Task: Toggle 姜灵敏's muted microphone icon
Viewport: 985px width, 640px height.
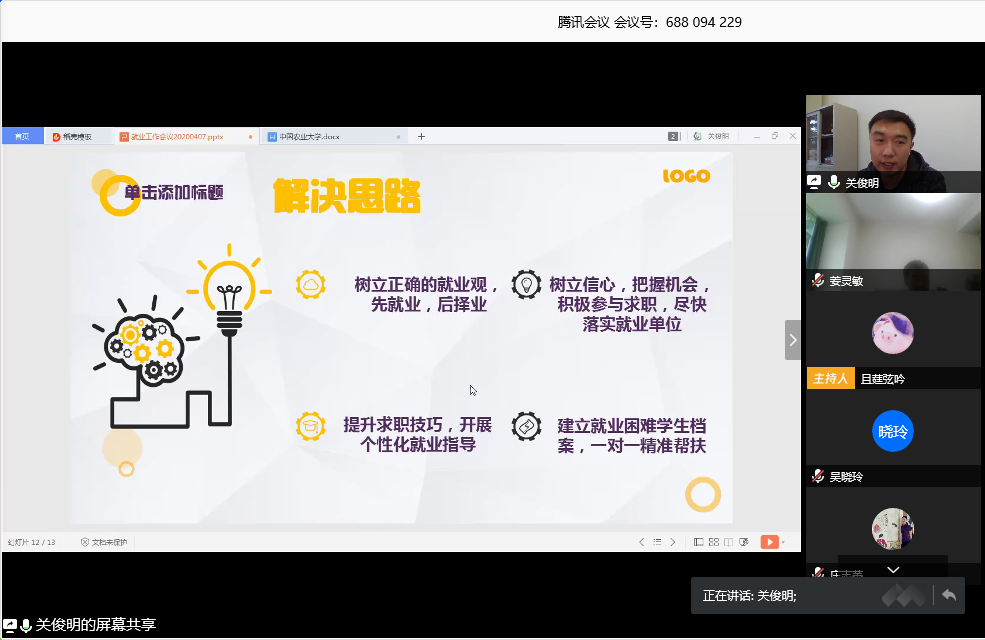Action: point(818,281)
